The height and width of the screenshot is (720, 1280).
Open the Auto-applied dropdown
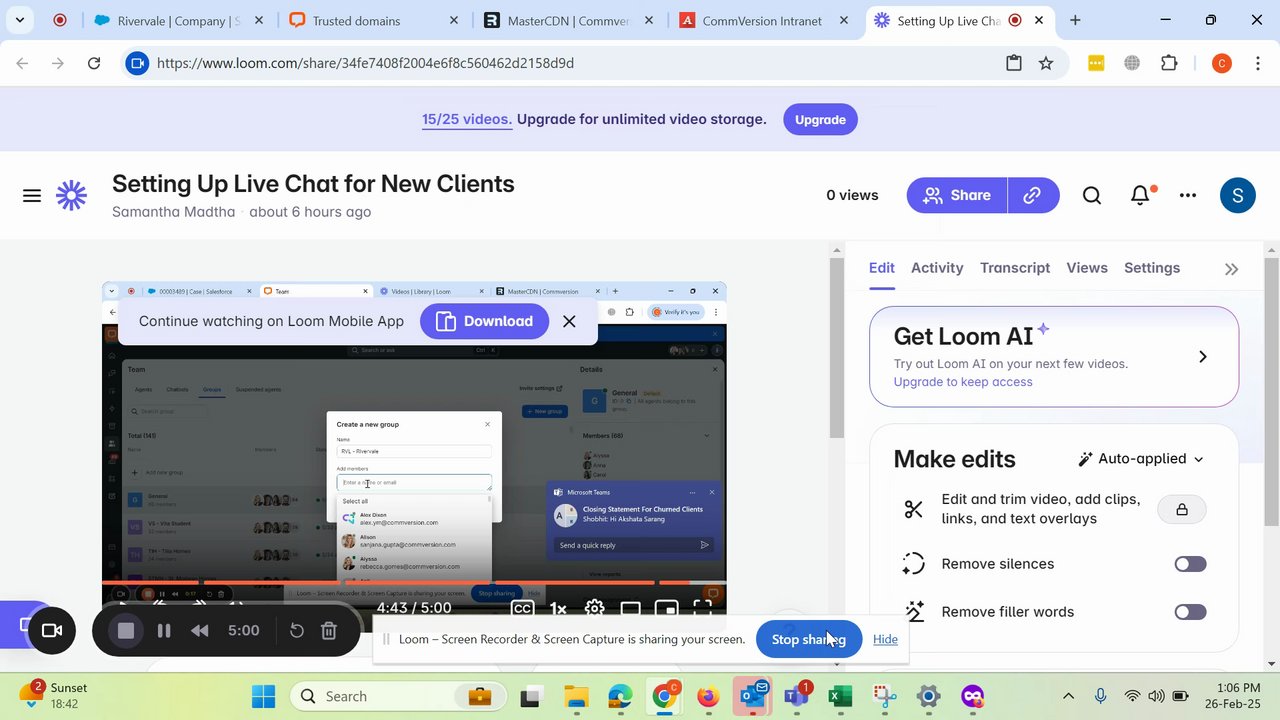[1141, 459]
